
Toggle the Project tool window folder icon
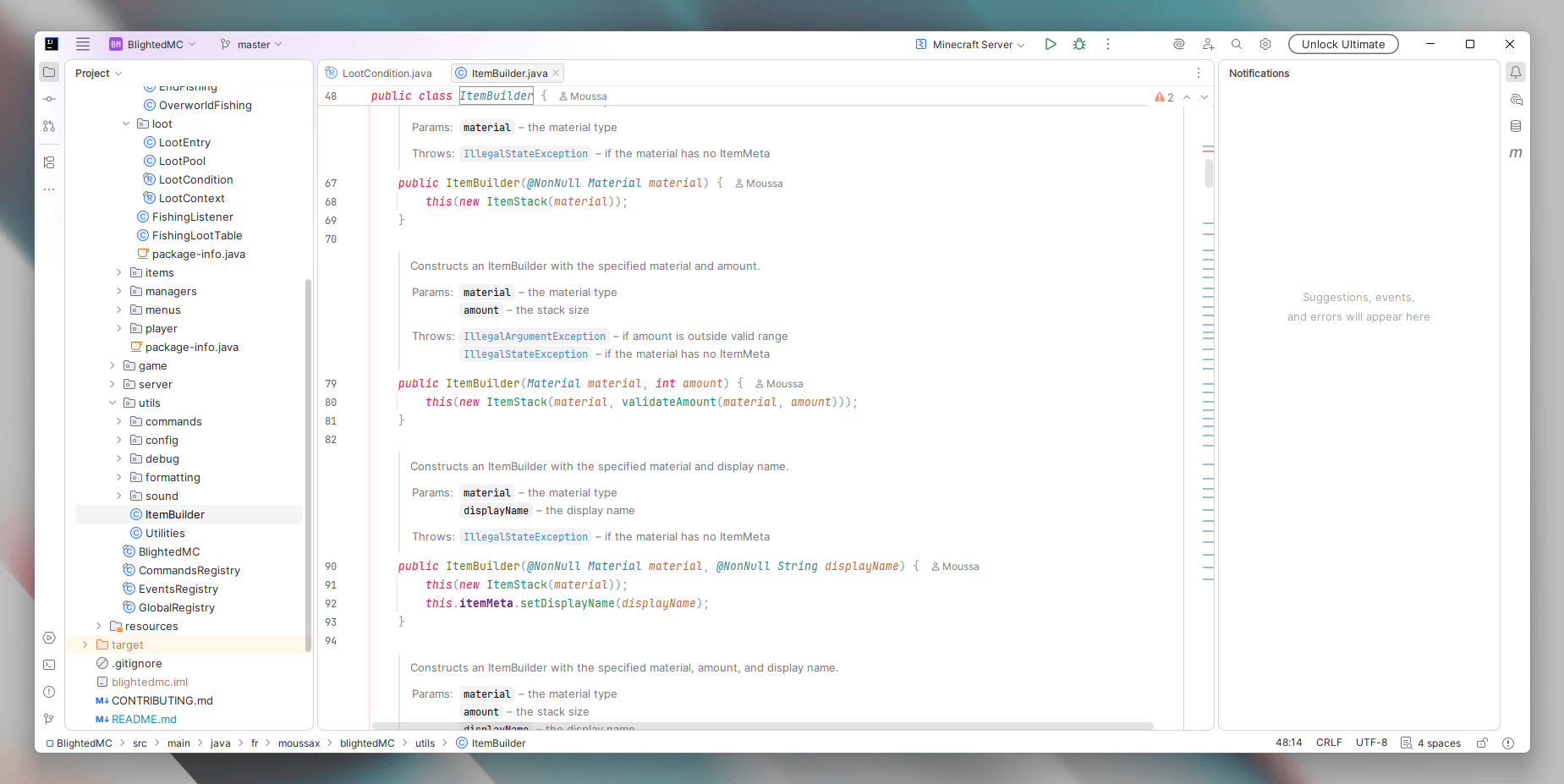pyautogui.click(x=49, y=73)
